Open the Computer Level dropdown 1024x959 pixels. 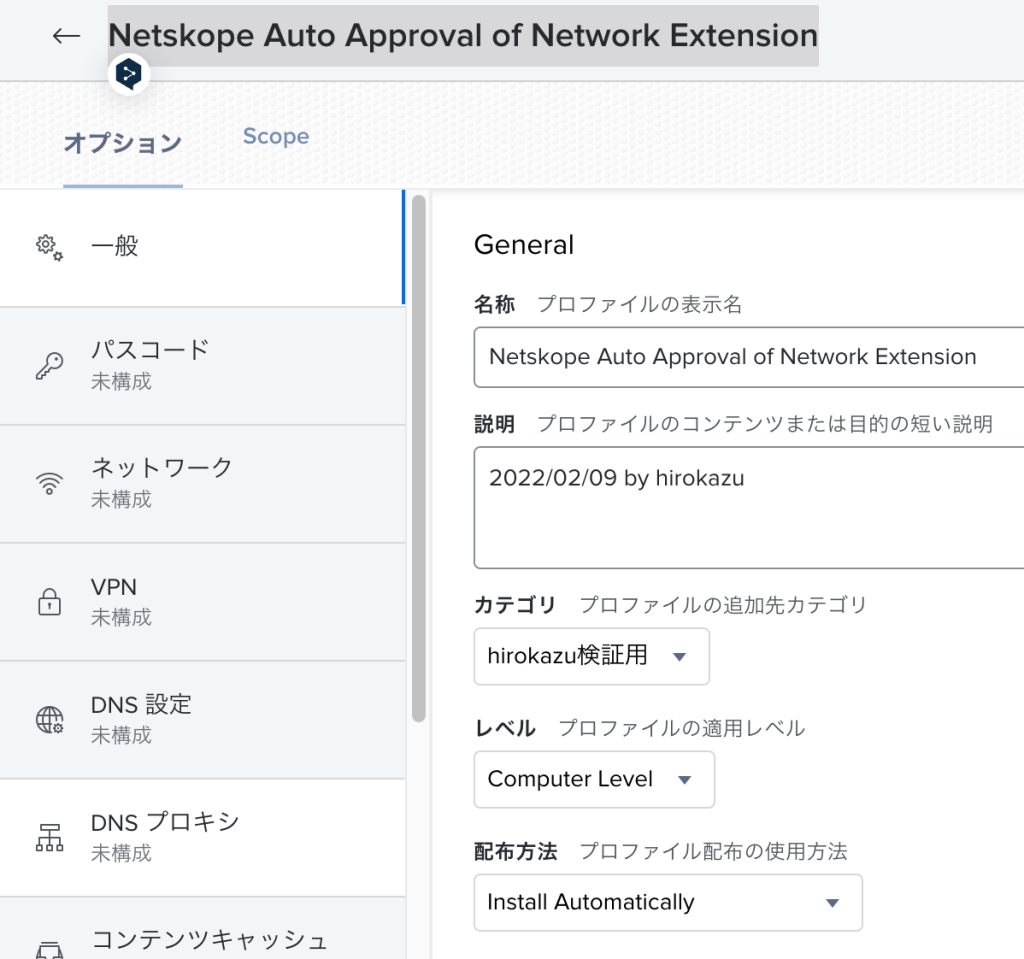(594, 779)
